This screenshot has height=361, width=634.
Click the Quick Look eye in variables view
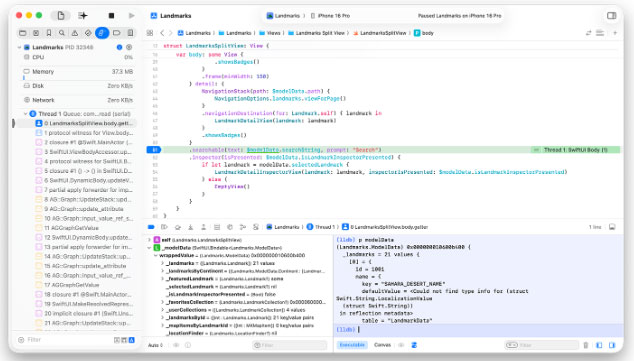[176, 345]
